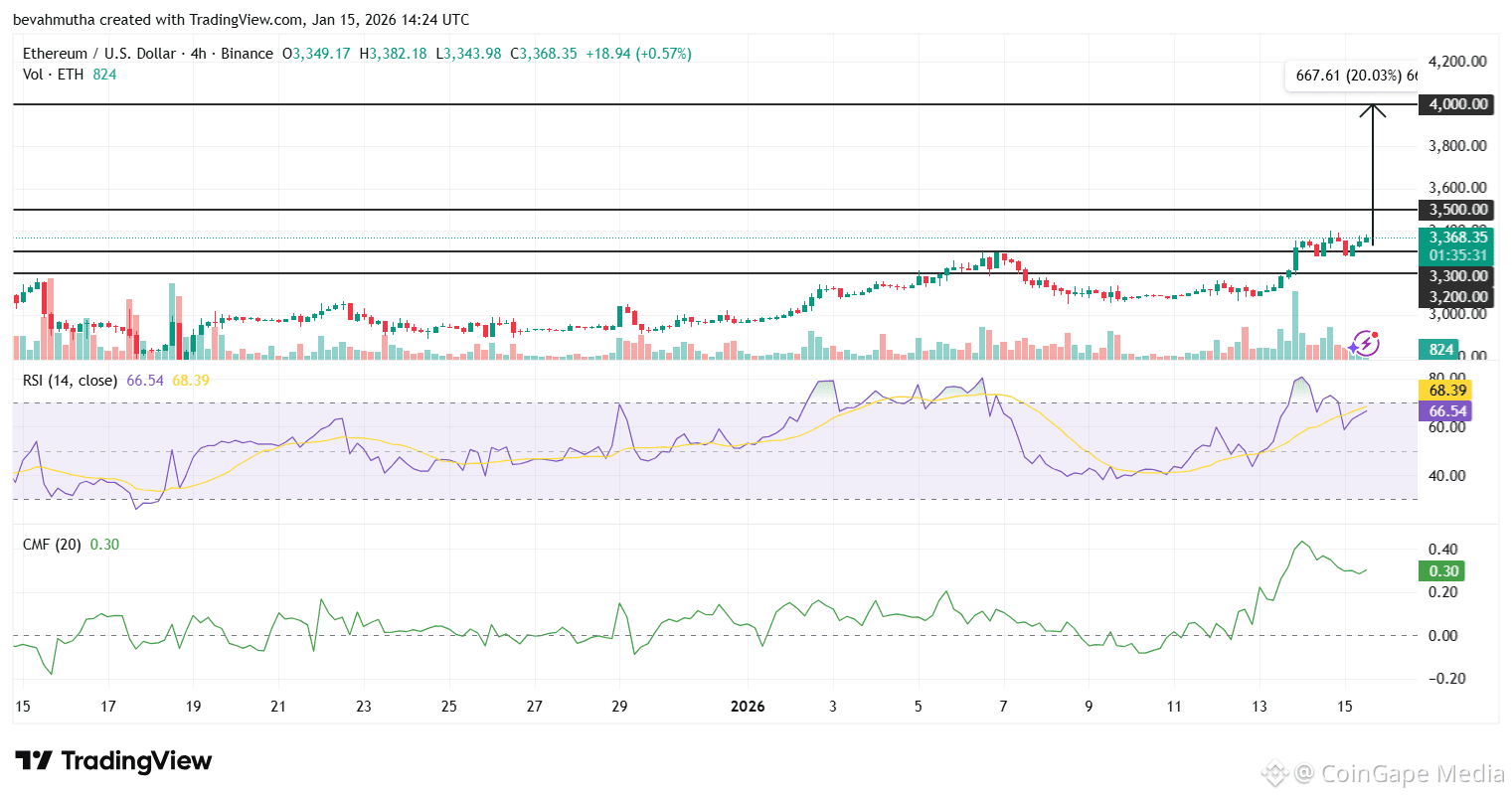Image resolution: width=1512 pixels, height=798 pixels.
Task: Click the 667.61 (20.03%) measurement callout
Action: pyautogui.click(x=1349, y=75)
